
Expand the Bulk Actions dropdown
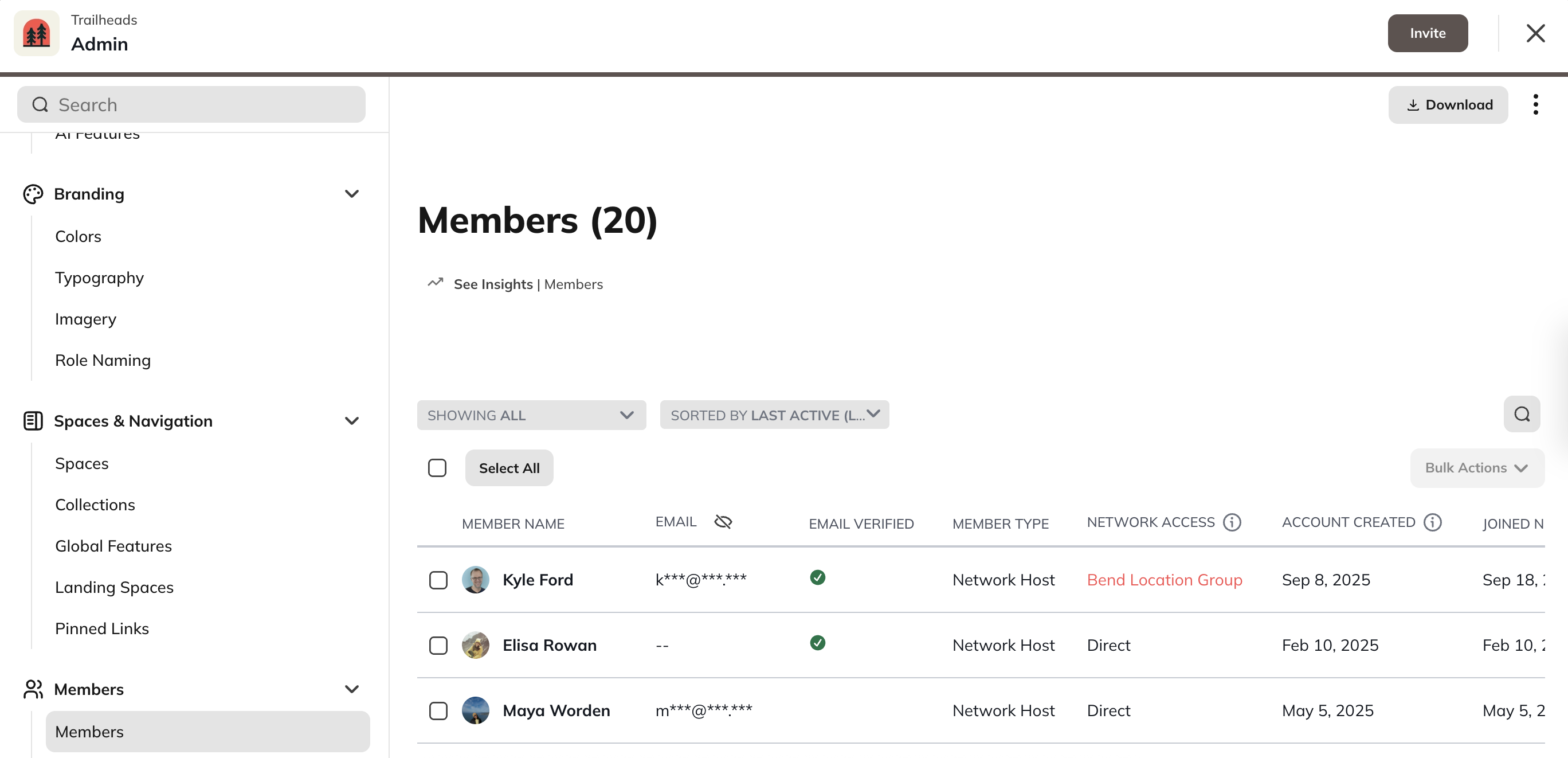click(x=1476, y=467)
